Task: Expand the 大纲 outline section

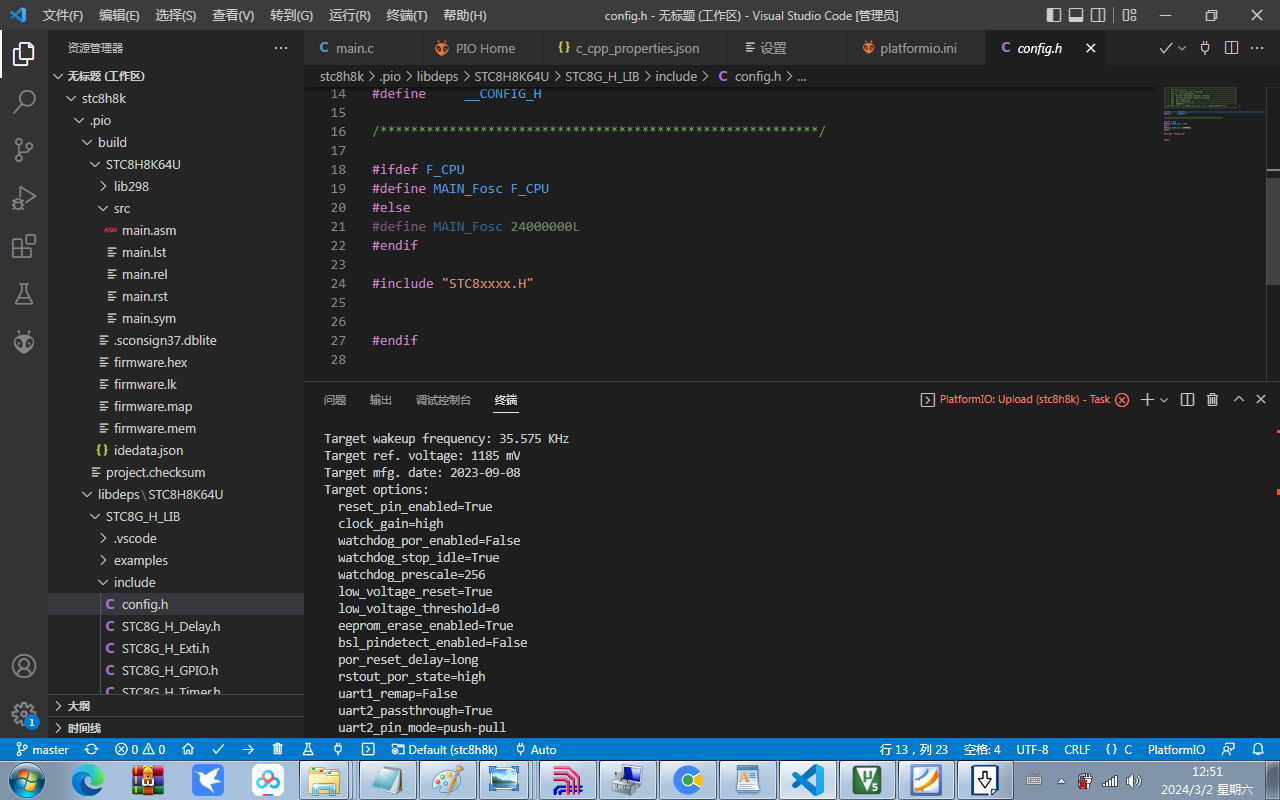Action: click(176, 705)
